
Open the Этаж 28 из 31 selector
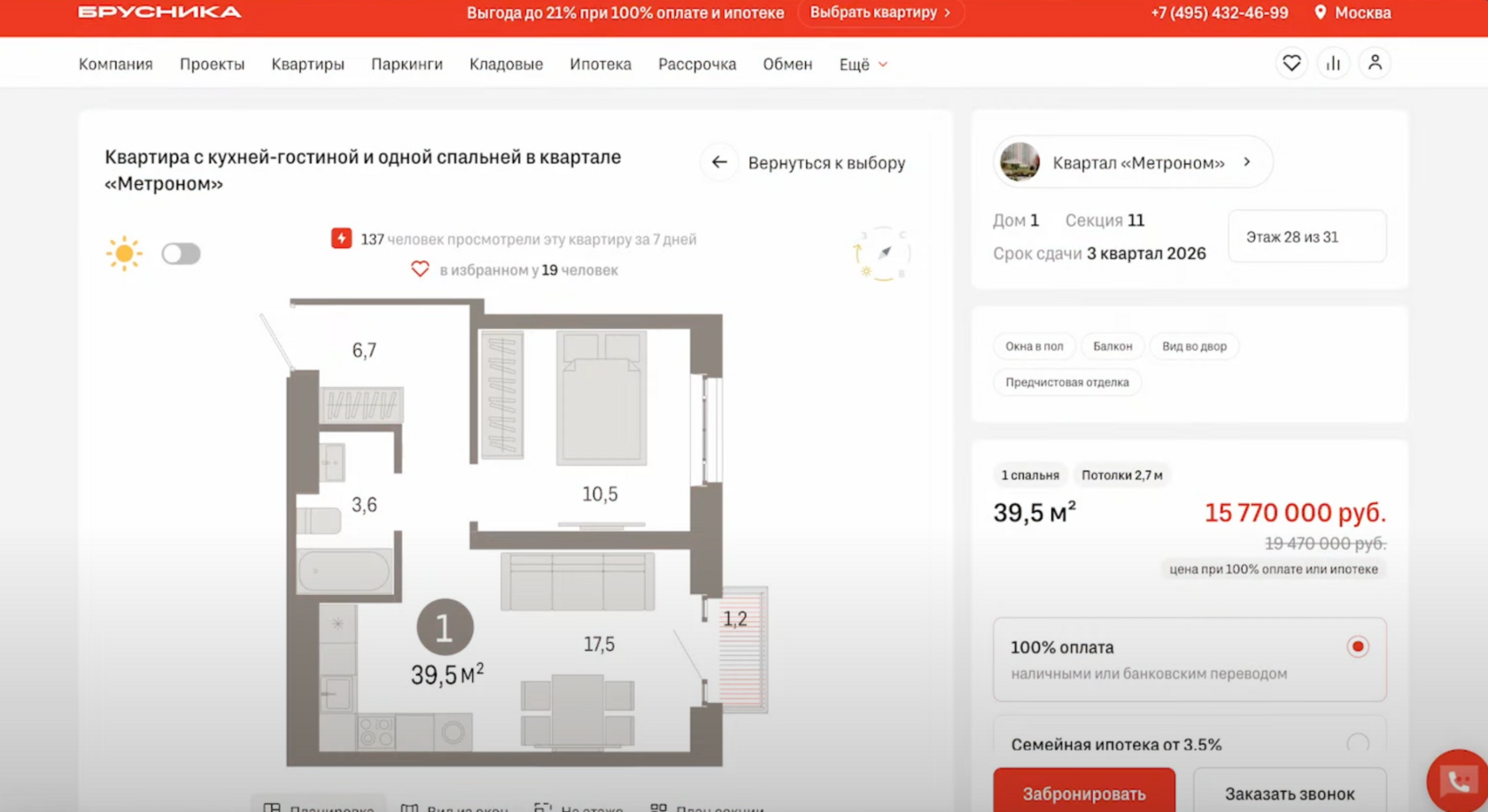click(1306, 236)
